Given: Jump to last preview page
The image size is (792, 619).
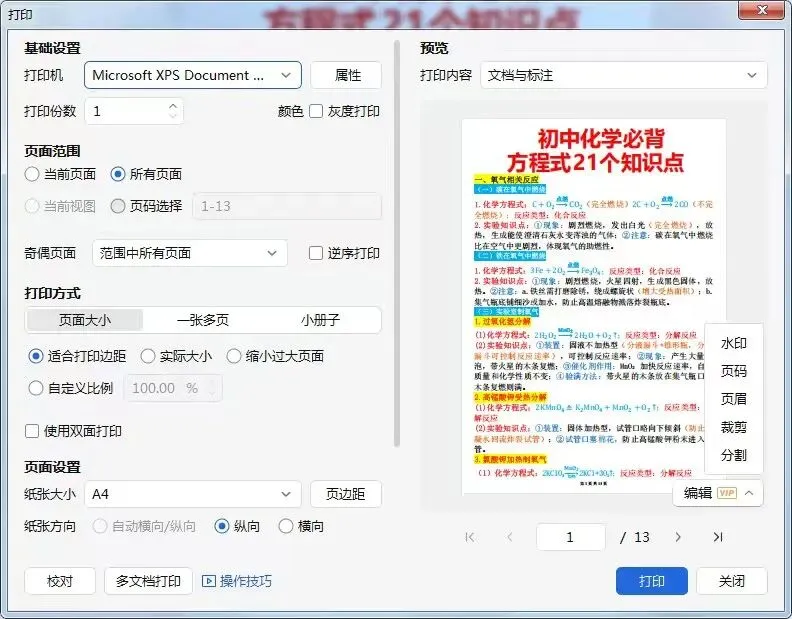Looking at the screenshot, I should click(x=718, y=537).
